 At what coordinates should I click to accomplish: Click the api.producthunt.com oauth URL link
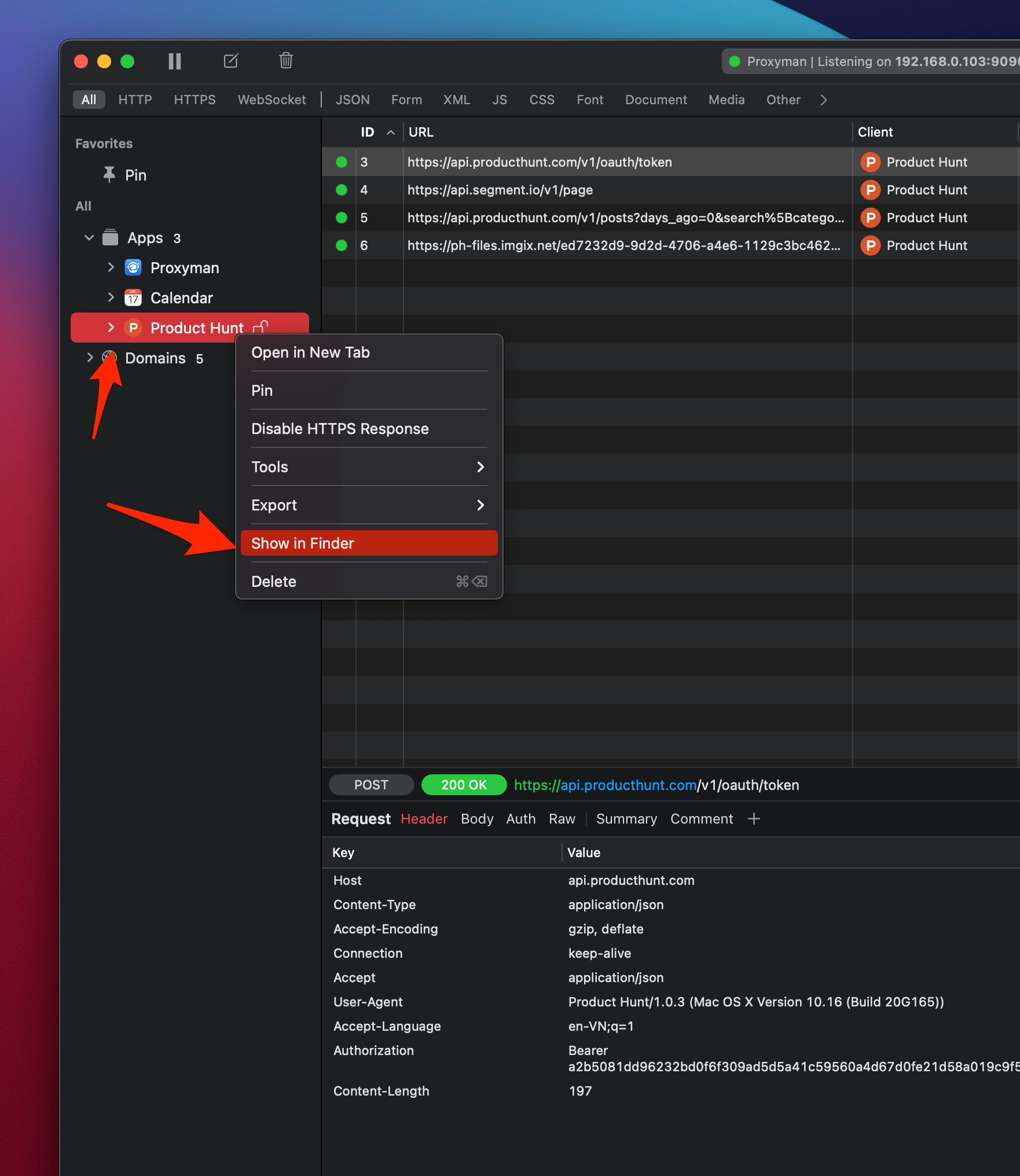[656, 785]
